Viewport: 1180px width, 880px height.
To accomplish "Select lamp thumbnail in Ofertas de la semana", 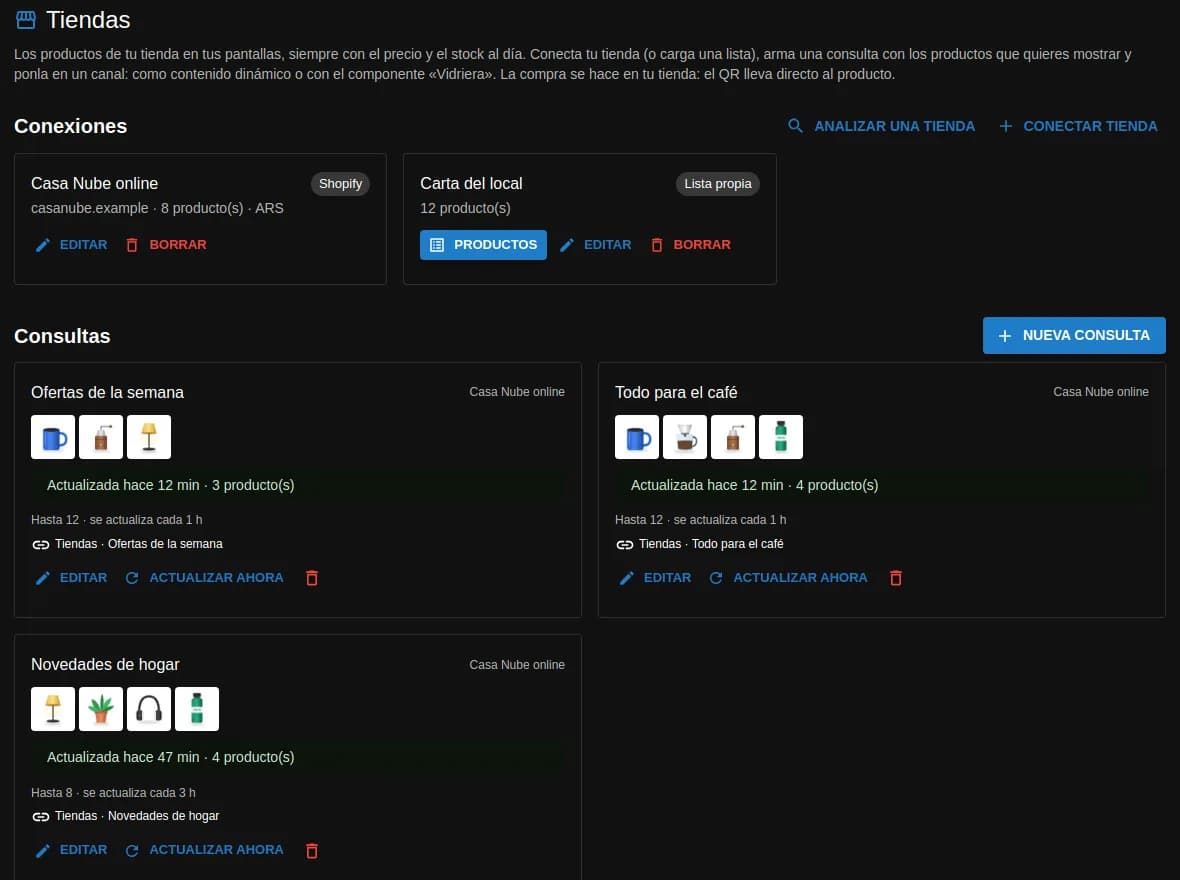I will click(x=149, y=437).
